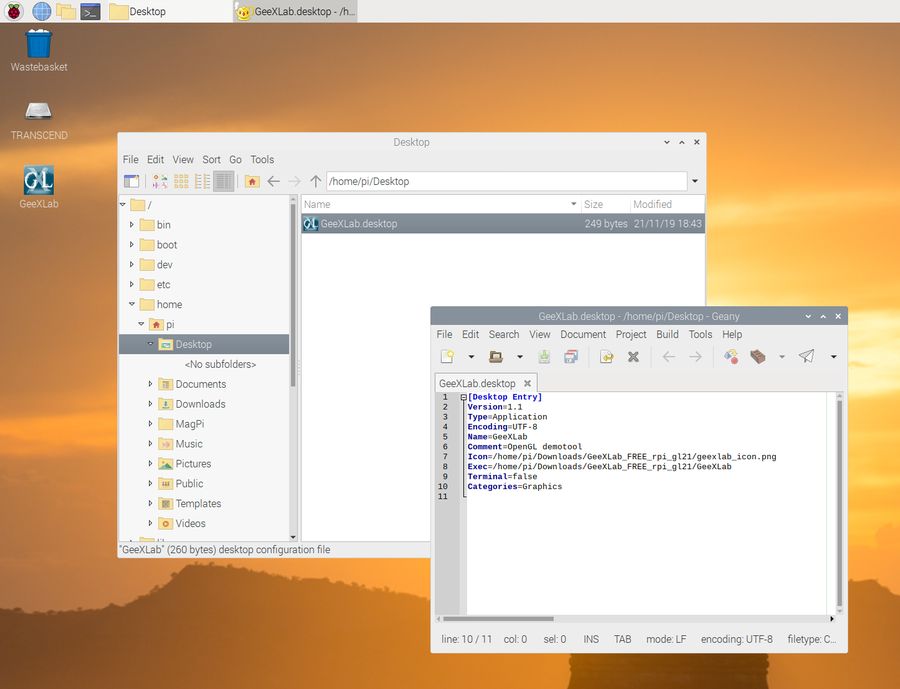Viewport: 900px width, 689px height.
Task: Select the Templates folder in the tree
Action: [198, 504]
